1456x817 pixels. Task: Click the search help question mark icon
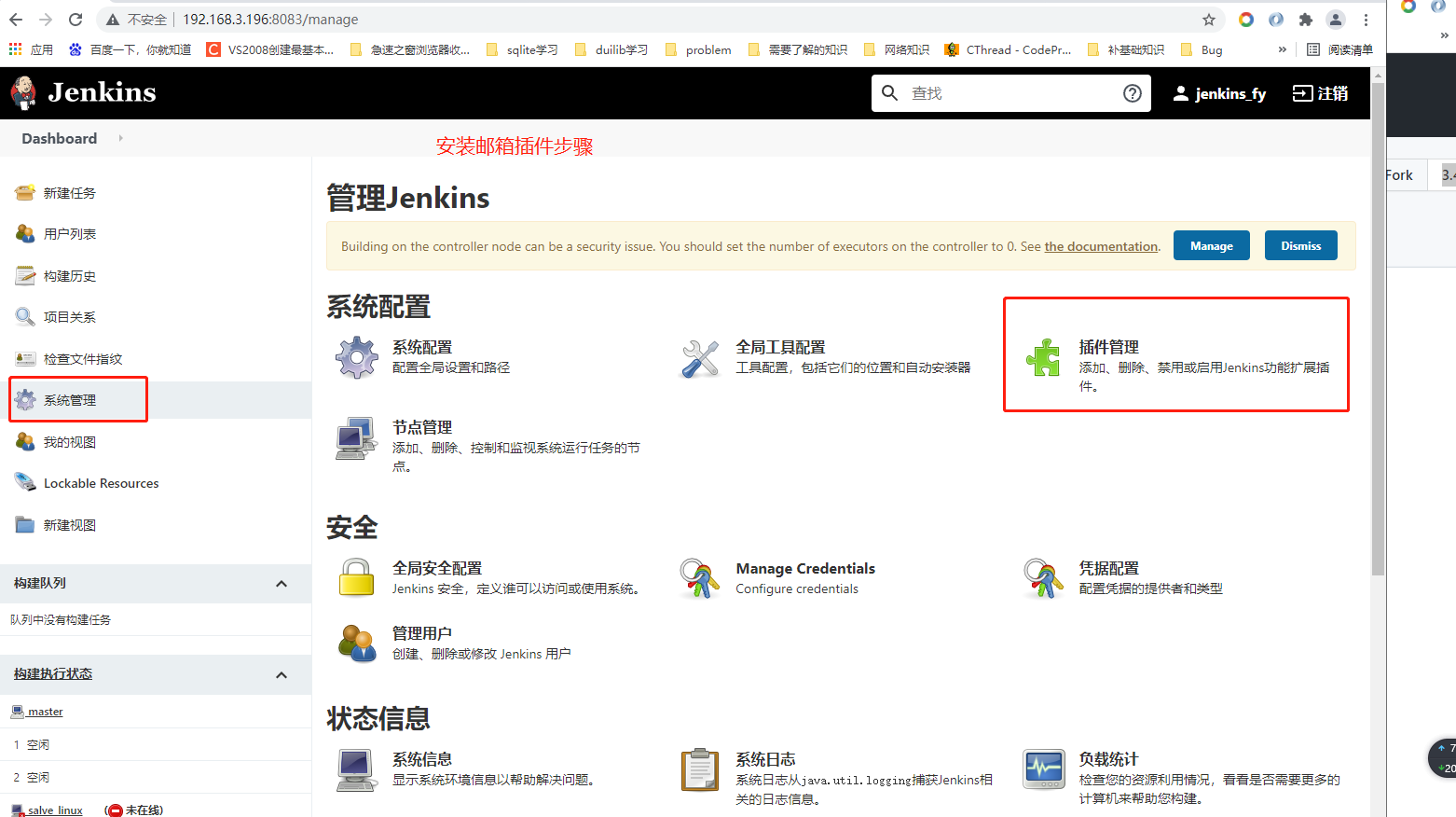[1133, 93]
